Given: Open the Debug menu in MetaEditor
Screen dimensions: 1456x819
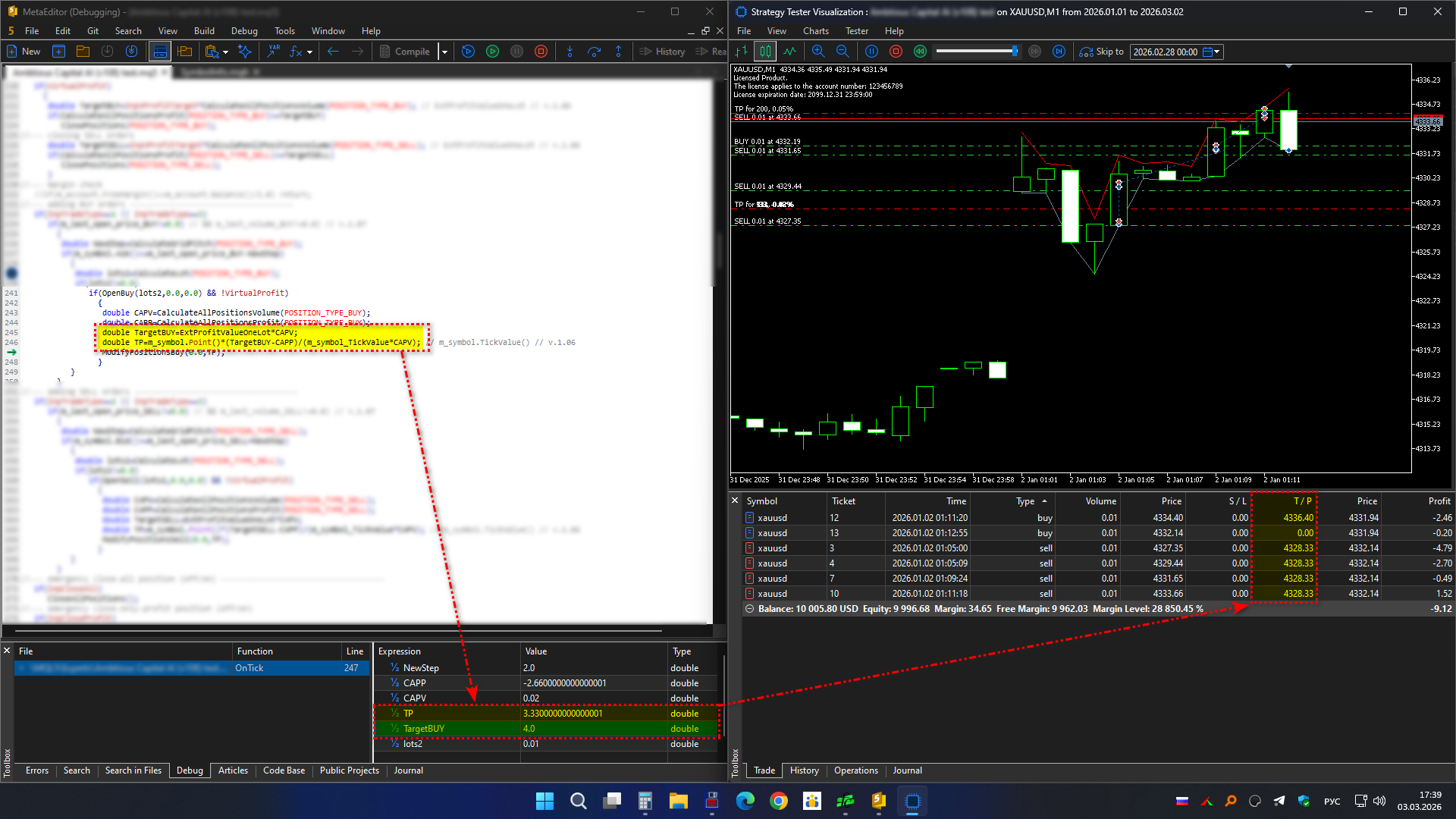Looking at the screenshot, I should pos(244,31).
